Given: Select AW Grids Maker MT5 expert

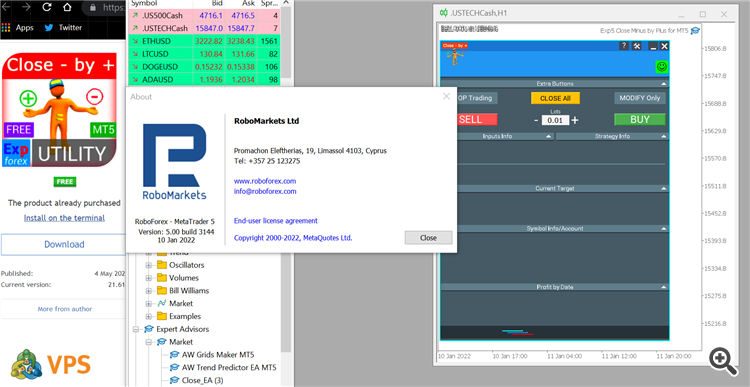Looking at the screenshot, I should [x=218, y=355].
